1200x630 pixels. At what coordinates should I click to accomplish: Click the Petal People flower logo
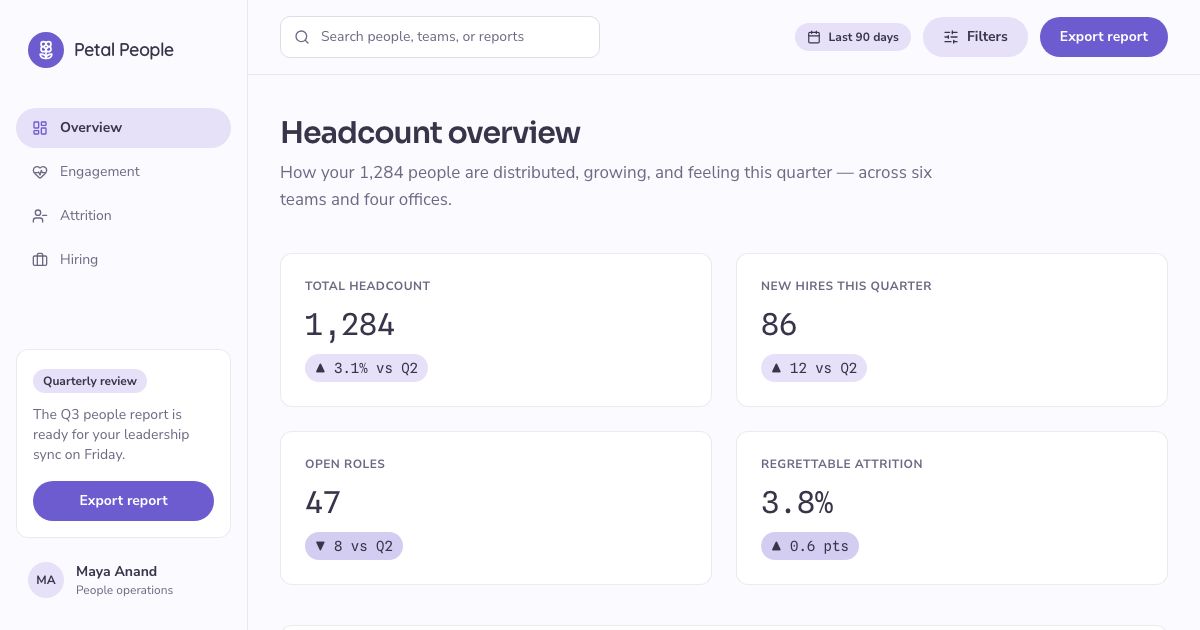(46, 50)
